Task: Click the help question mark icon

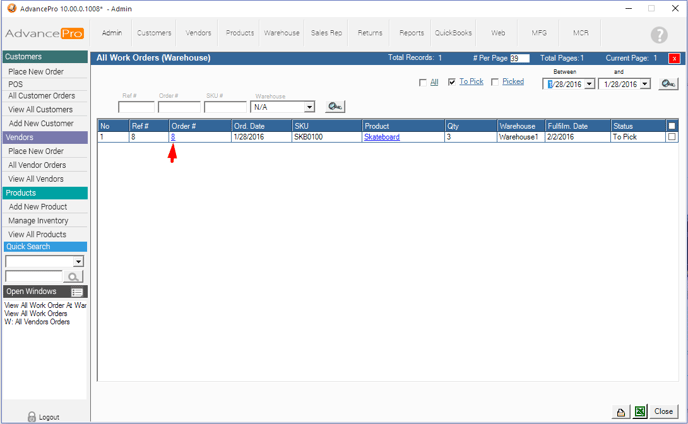Action: click(x=659, y=35)
